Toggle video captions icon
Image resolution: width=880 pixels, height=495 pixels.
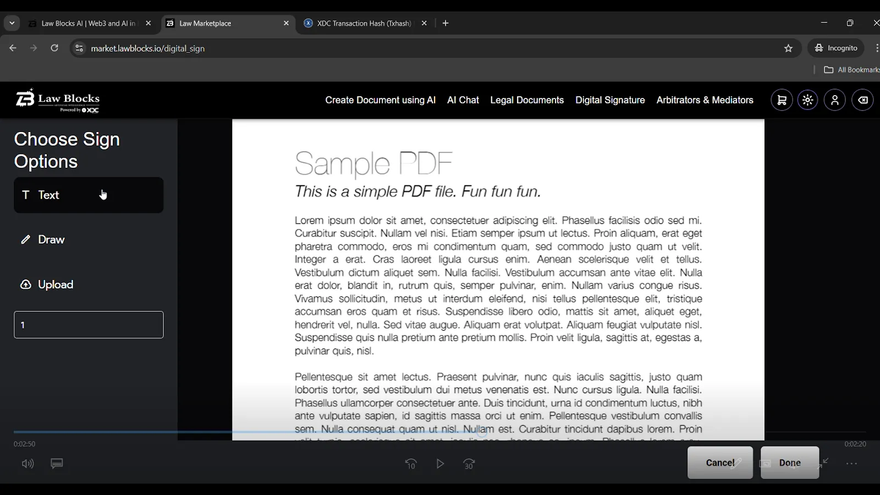pyautogui.click(x=57, y=463)
